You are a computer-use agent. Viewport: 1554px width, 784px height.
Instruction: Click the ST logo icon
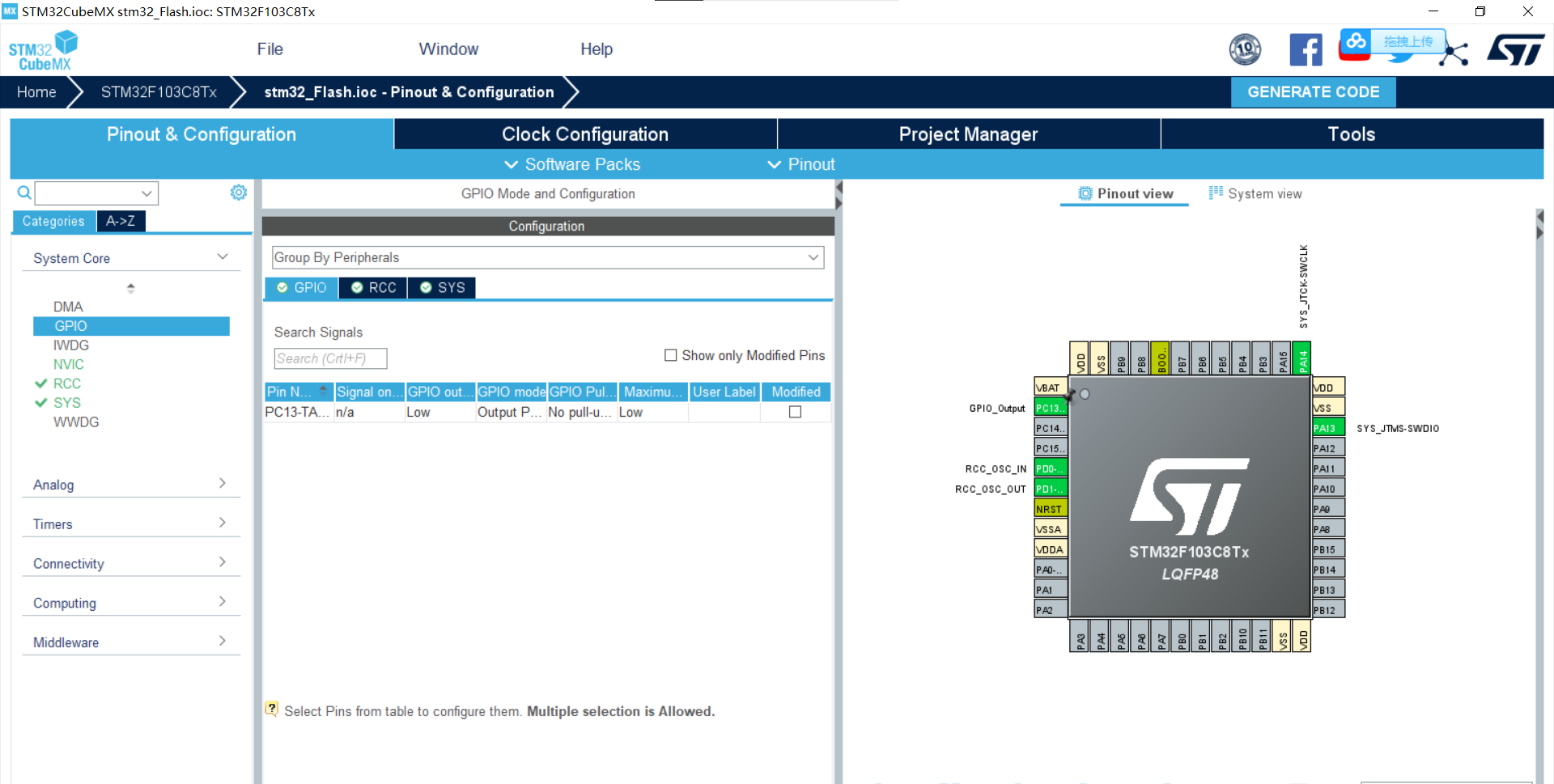click(x=1515, y=49)
